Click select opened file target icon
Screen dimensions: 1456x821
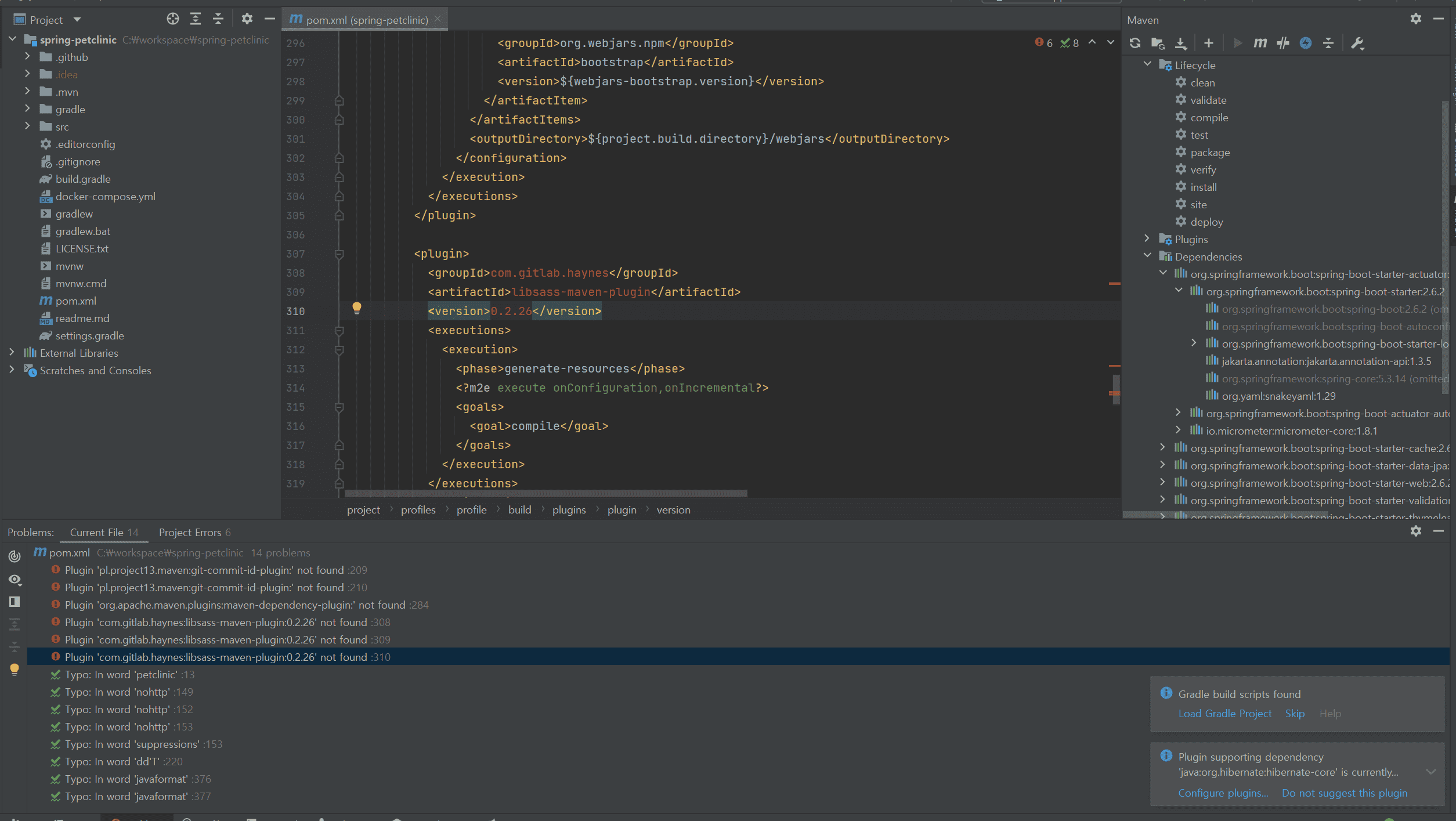(172, 19)
